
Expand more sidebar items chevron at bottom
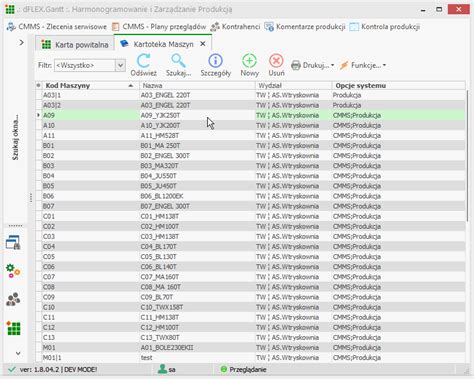click(18, 353)
